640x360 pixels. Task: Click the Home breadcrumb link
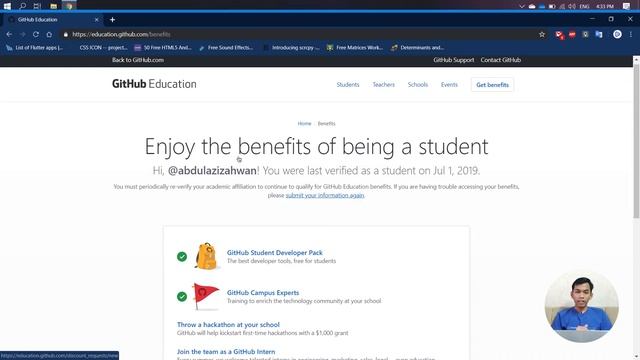[304, 123]
